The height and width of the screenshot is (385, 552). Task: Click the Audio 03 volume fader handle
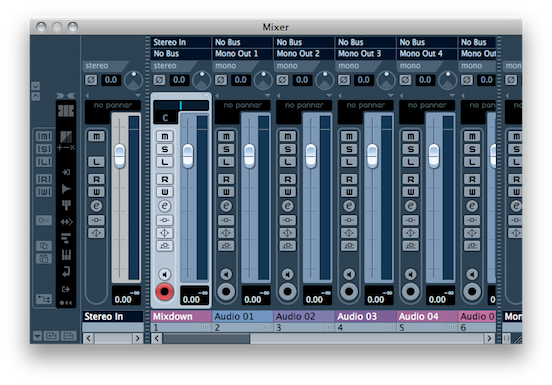click(372, 156)
